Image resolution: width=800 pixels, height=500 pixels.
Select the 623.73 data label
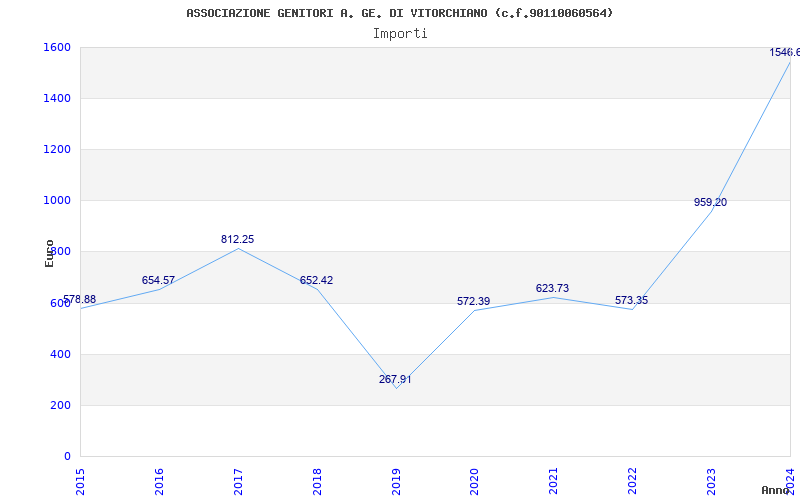(552, 288)
